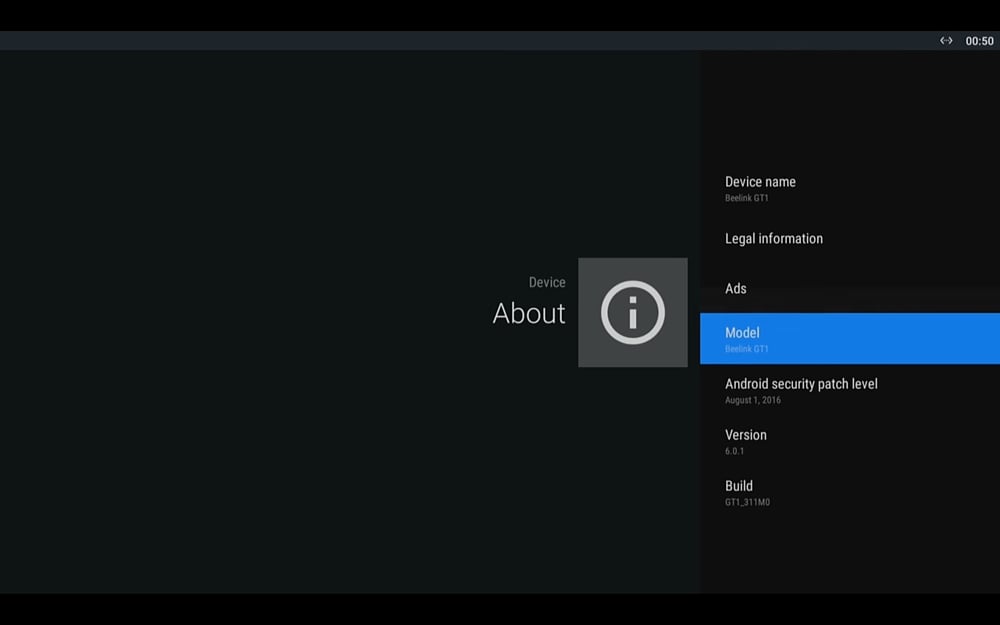Click the empty top status bar area
Screen dimensions: 1000x625
pos(450,41)
